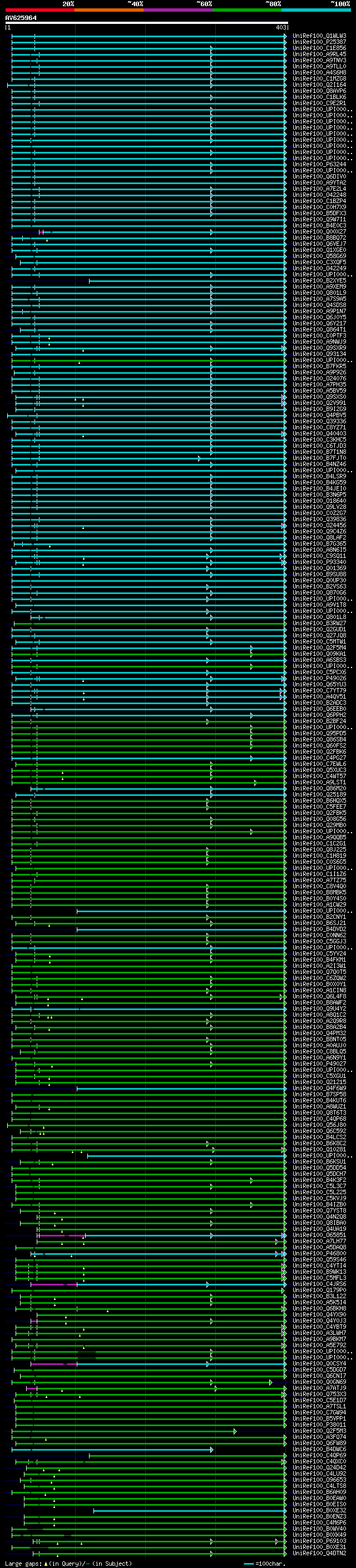
Task: Click the white query sequence bar
Action: tap(147, 22)
